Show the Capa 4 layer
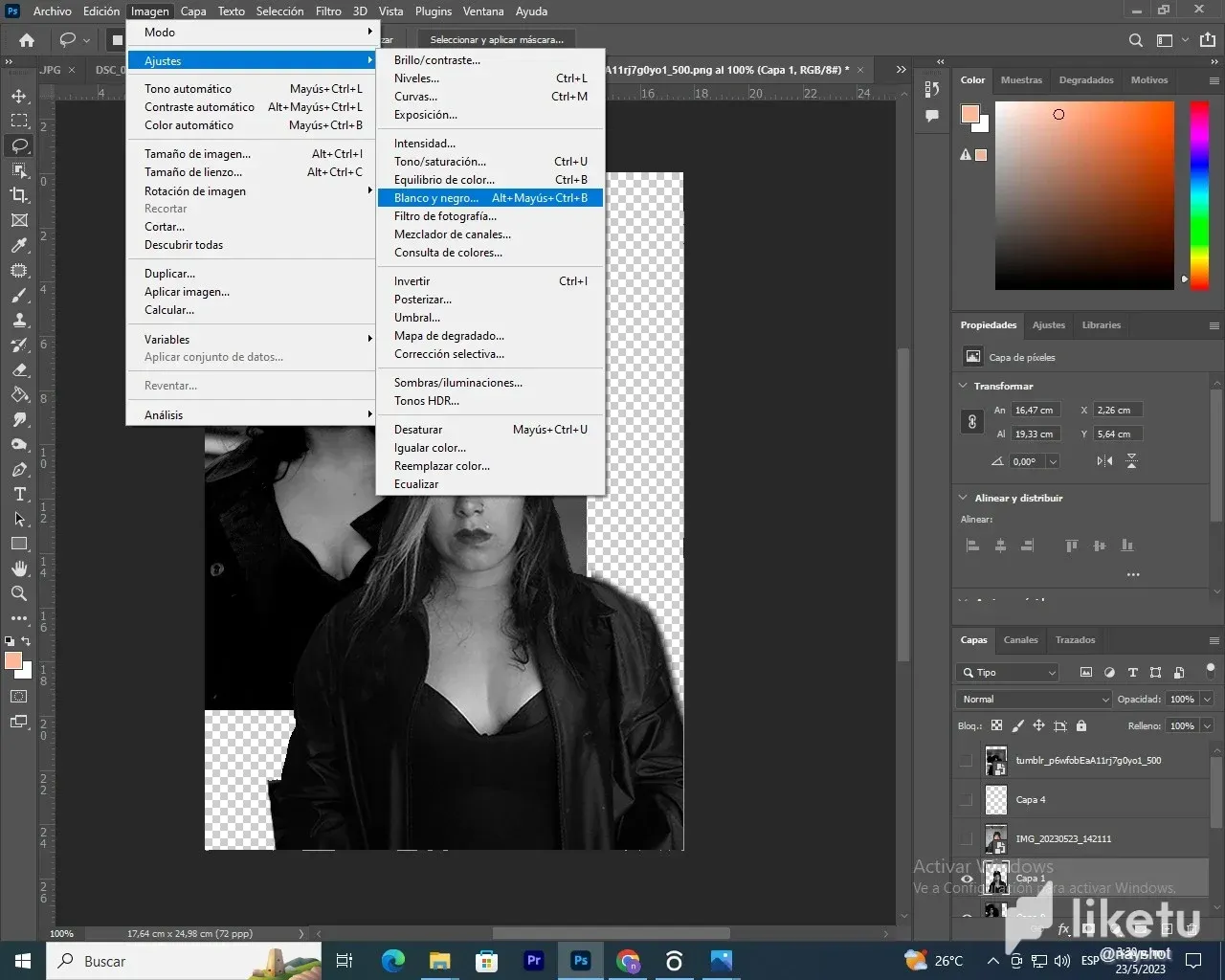Viewport: 1225px width, 980px height. coord(967,800)
